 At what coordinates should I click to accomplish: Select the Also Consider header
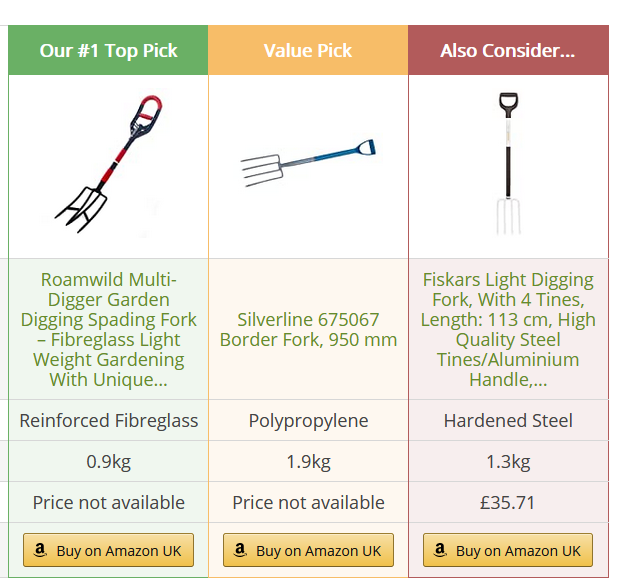pyautogui.click(x=508, y=51)
